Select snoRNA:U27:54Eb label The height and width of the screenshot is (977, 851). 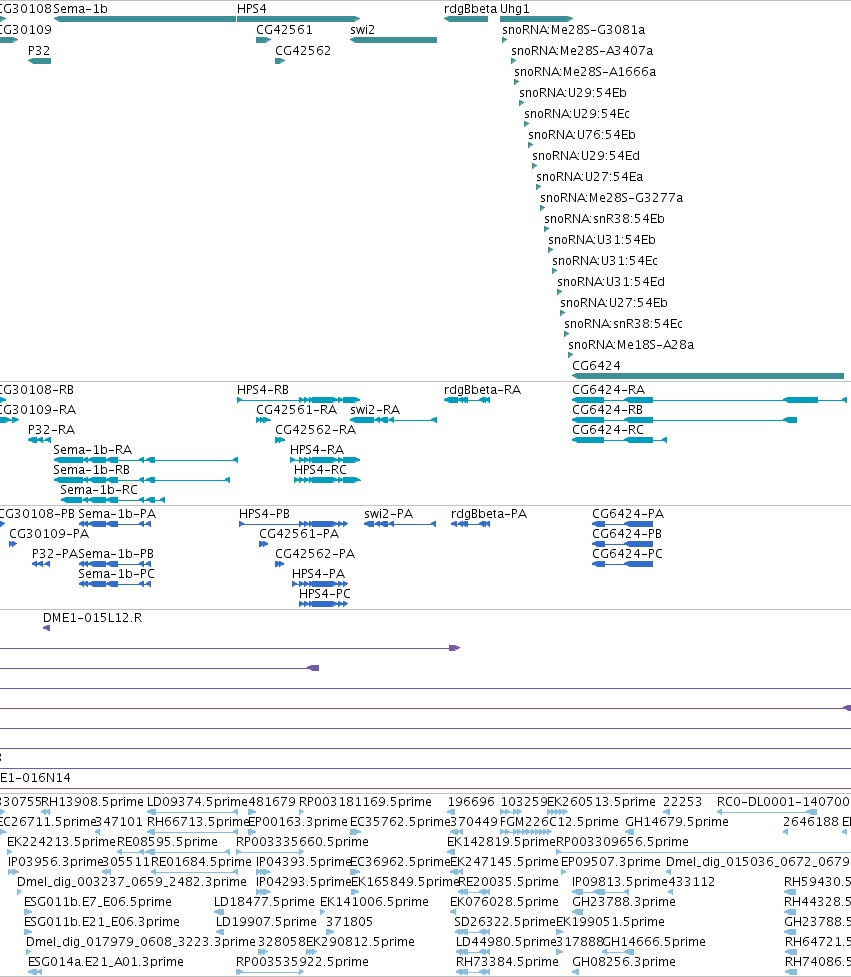tap(614, 303)
